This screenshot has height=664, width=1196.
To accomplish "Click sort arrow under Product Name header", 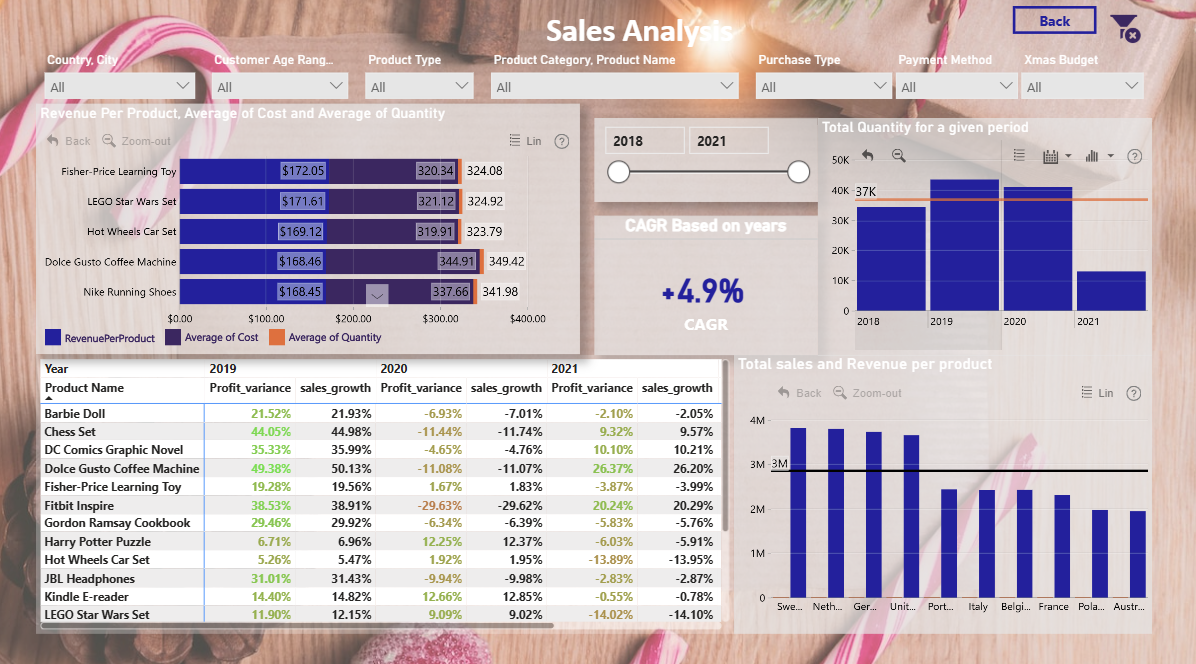I will (x=49, y=399).
